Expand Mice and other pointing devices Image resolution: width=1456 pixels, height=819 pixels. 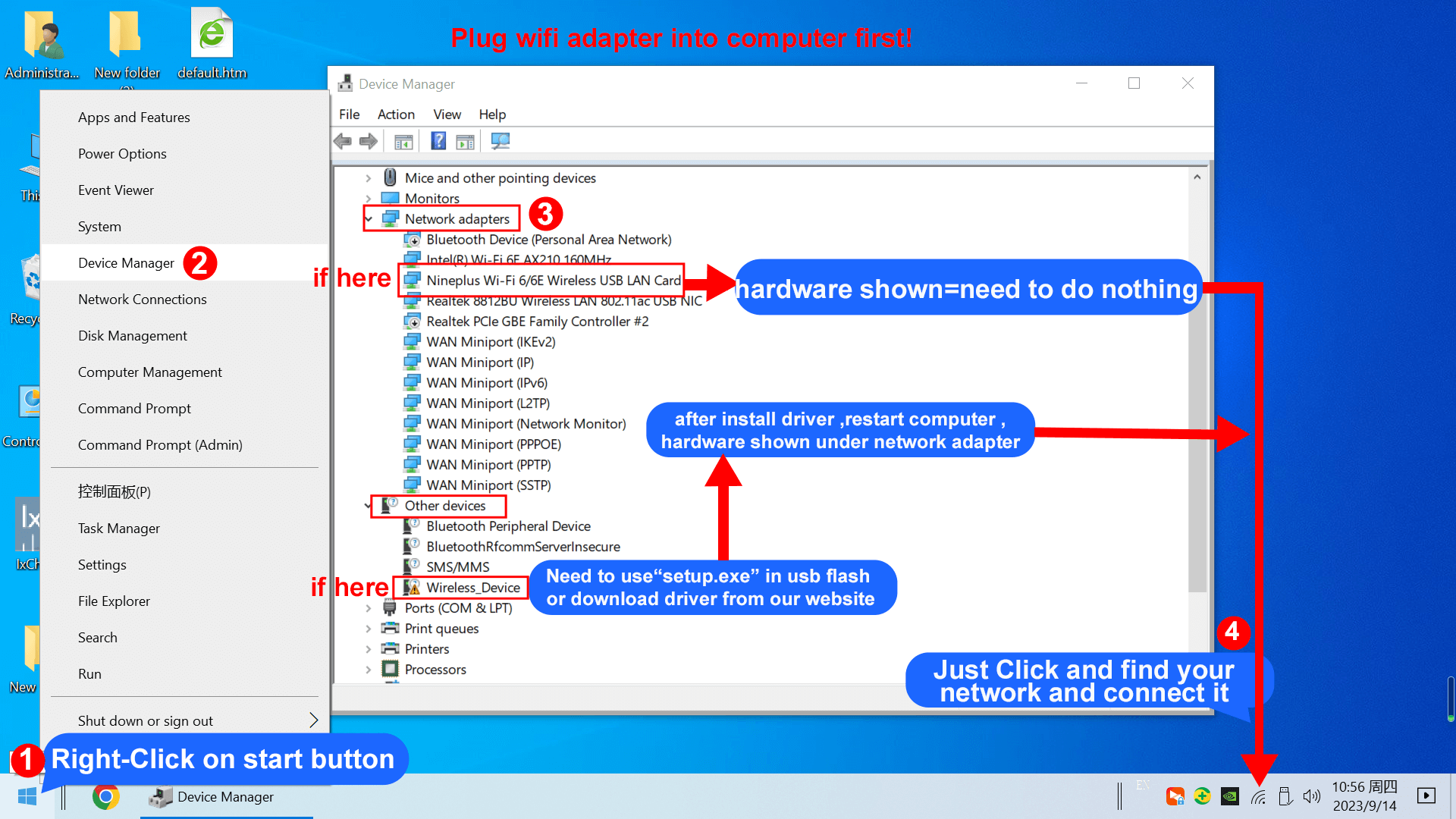click(x=369, y=178)
